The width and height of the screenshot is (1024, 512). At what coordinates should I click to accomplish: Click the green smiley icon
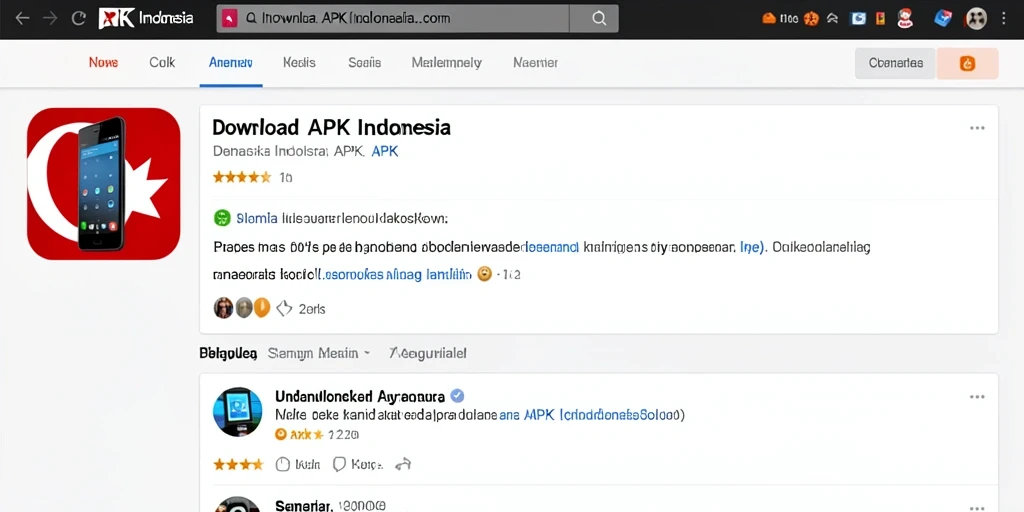click(222, 217)
